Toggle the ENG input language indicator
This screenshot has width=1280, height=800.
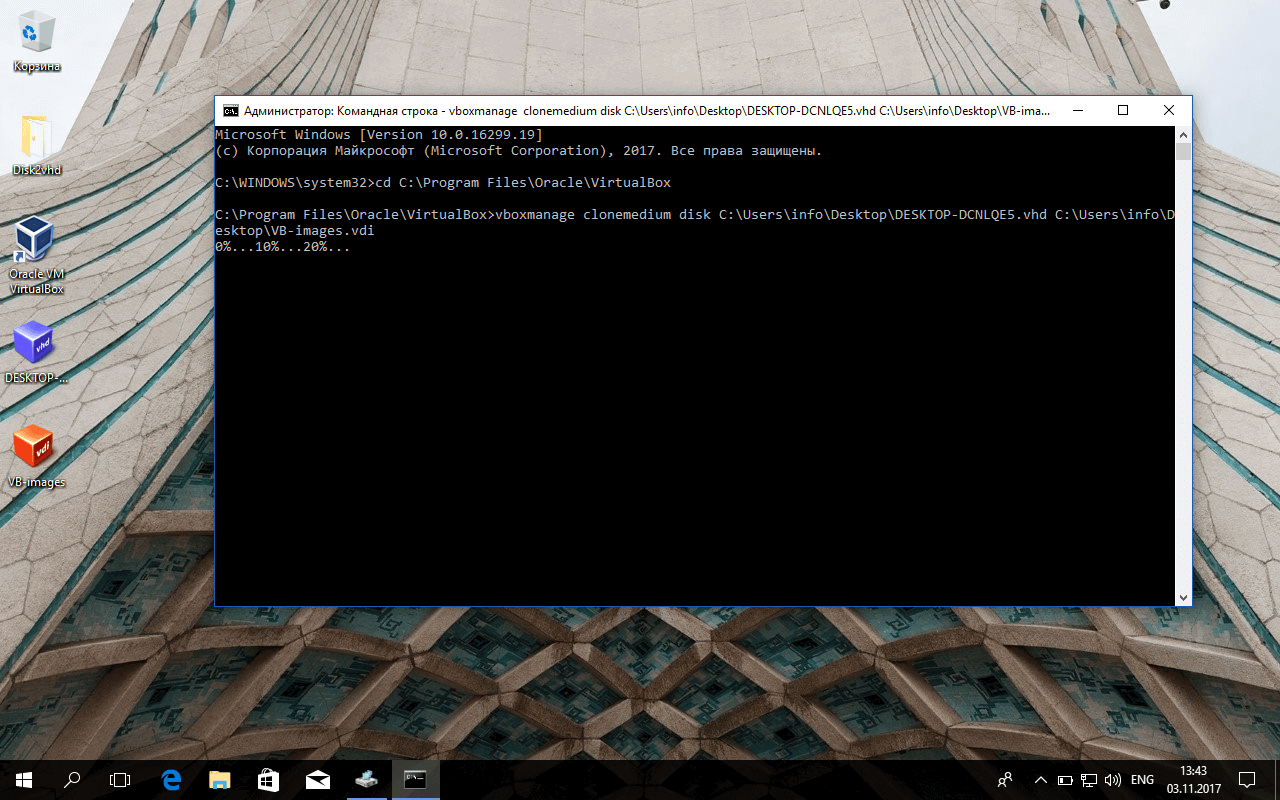(1141, 780)
